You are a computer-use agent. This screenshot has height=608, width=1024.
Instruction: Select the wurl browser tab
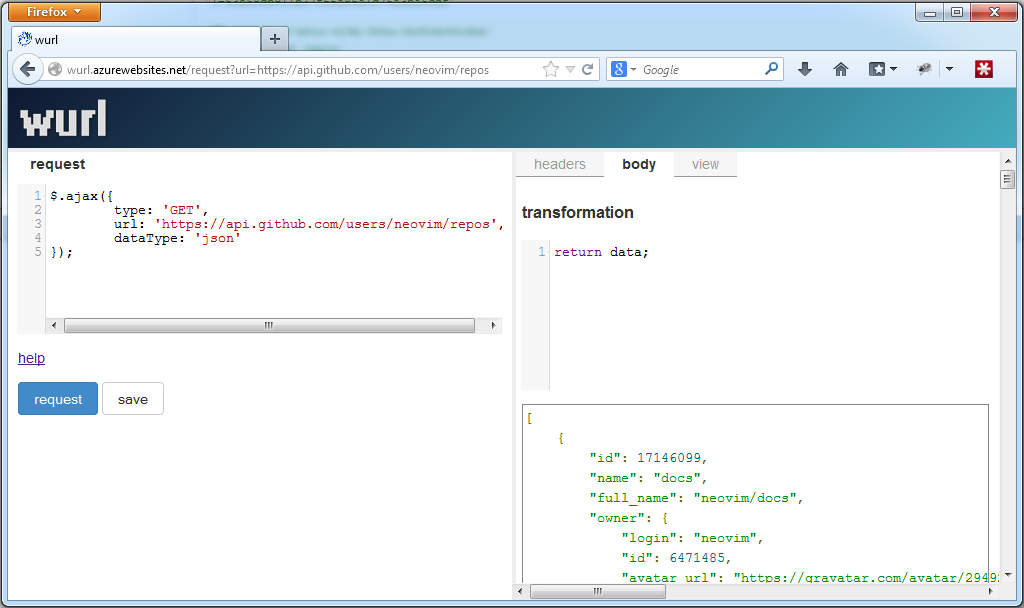[x=136, y=39]
